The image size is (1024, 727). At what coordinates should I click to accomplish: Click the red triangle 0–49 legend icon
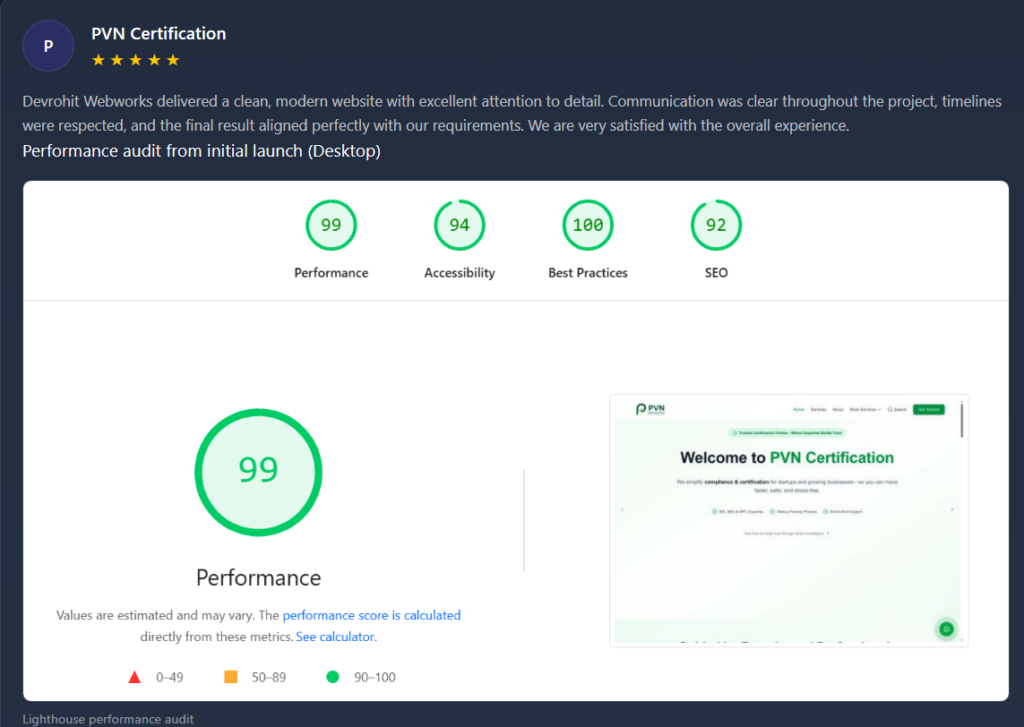coord(135,677)
